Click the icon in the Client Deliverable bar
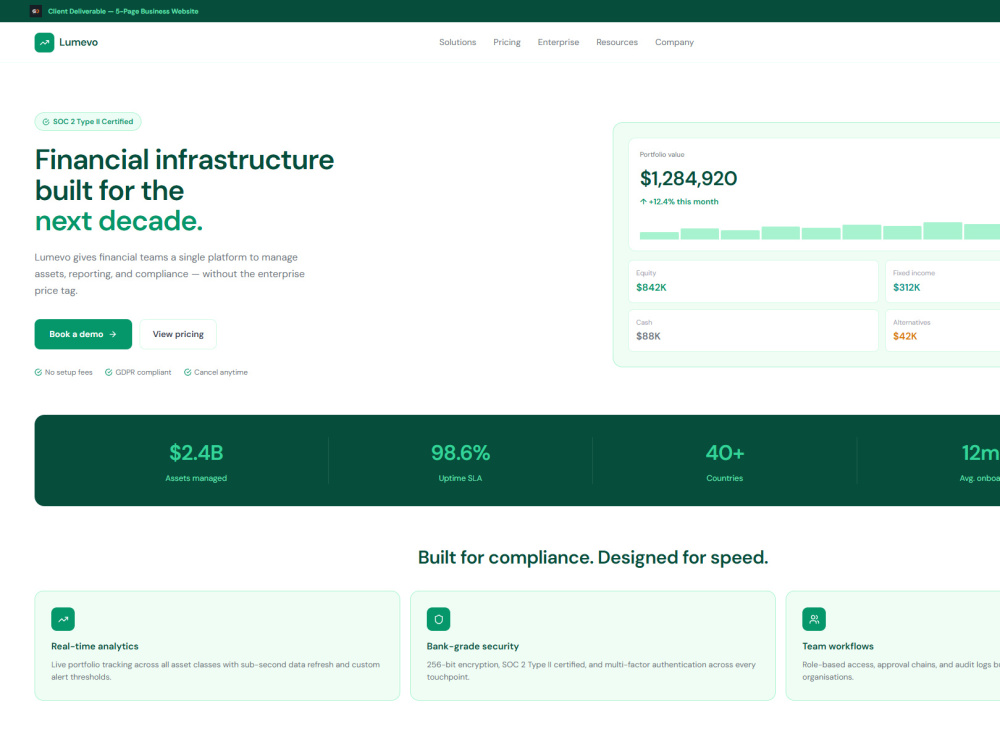 pos(36,11)
